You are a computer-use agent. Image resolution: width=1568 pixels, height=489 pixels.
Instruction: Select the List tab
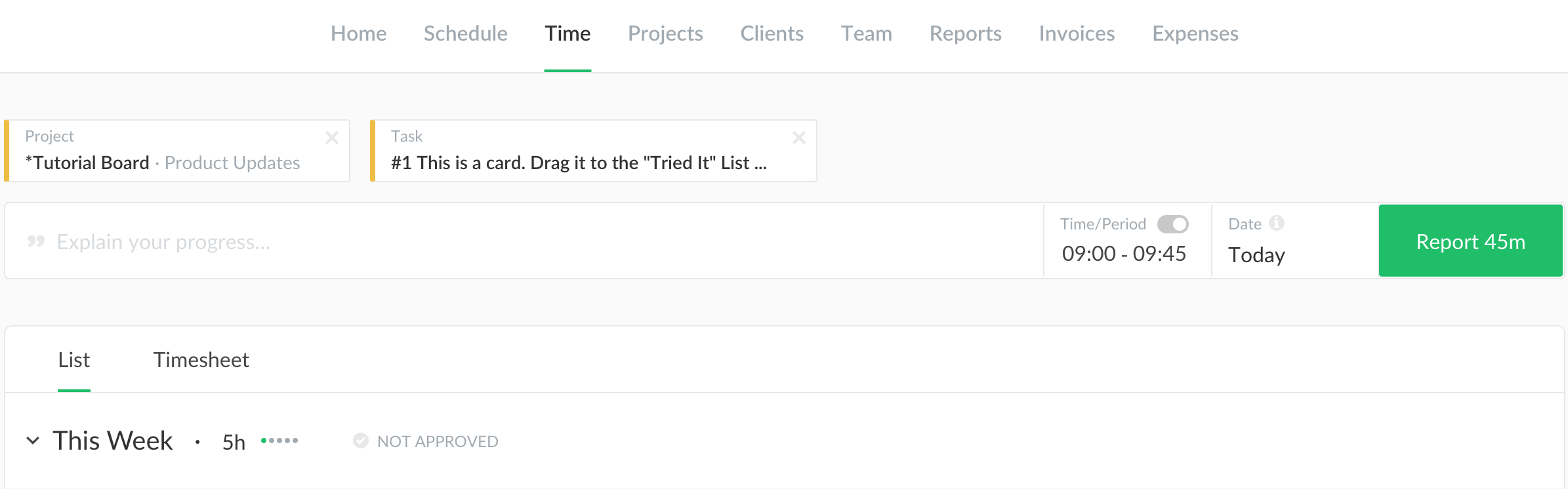[x=73, y=360]
